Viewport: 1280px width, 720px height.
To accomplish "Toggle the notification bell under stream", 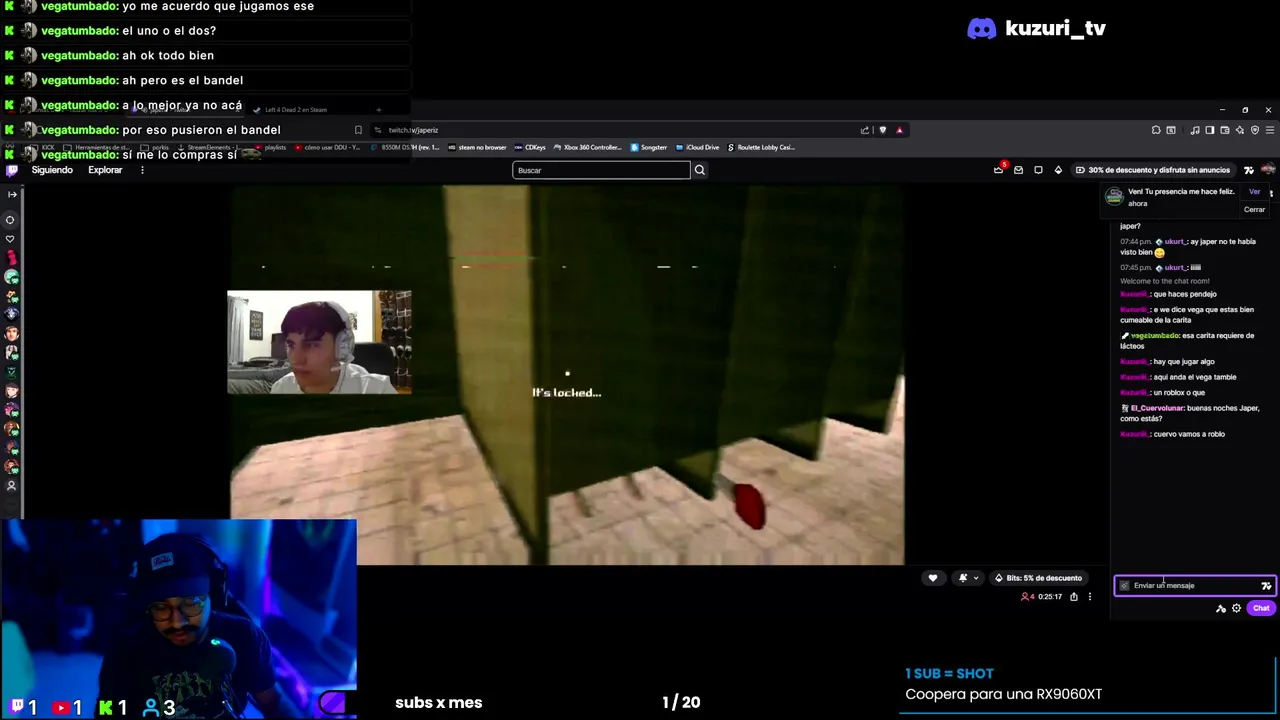I will click(963, 578).
